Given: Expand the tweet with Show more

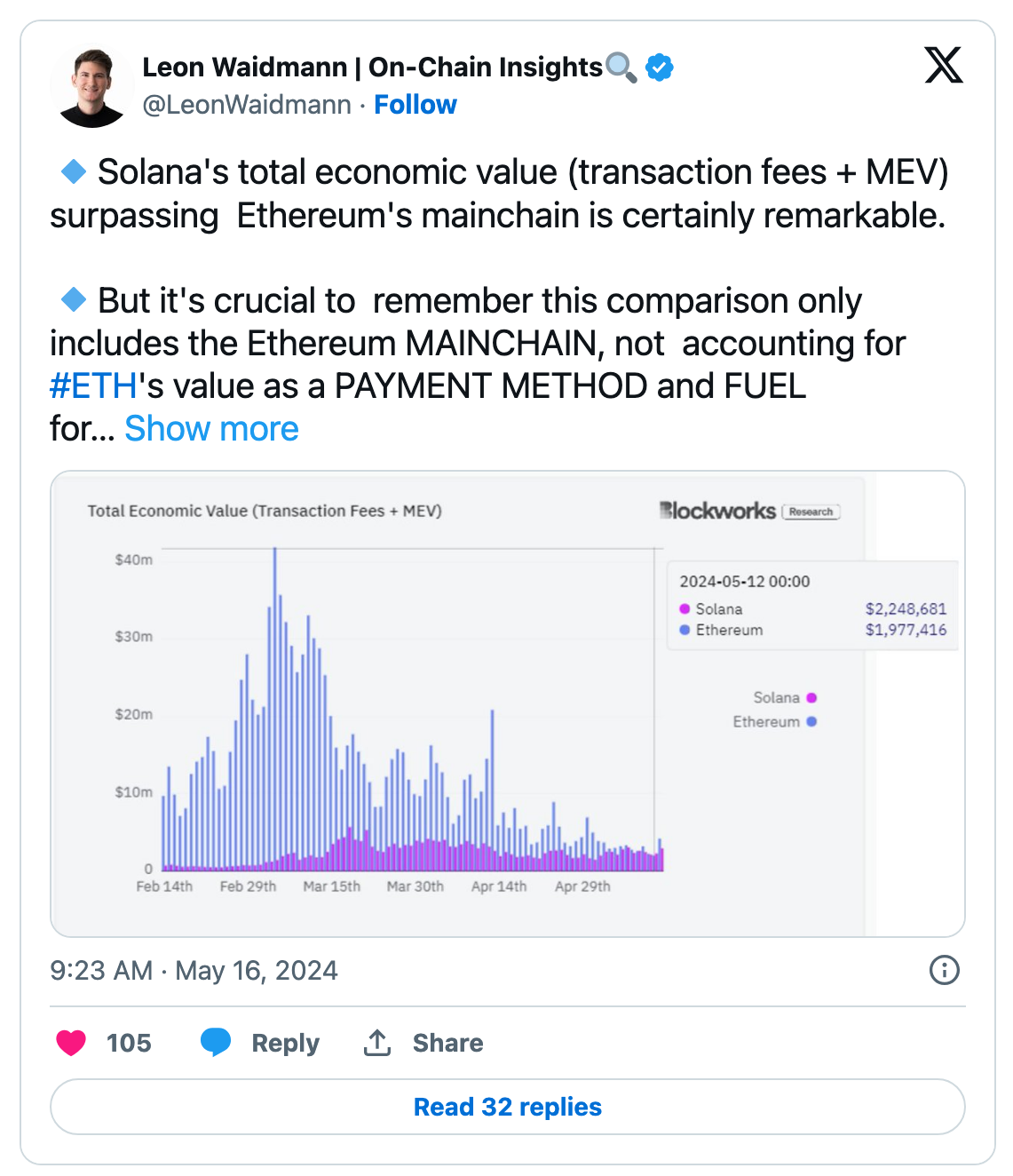Looking at the screenshot, I should [211, 428].
